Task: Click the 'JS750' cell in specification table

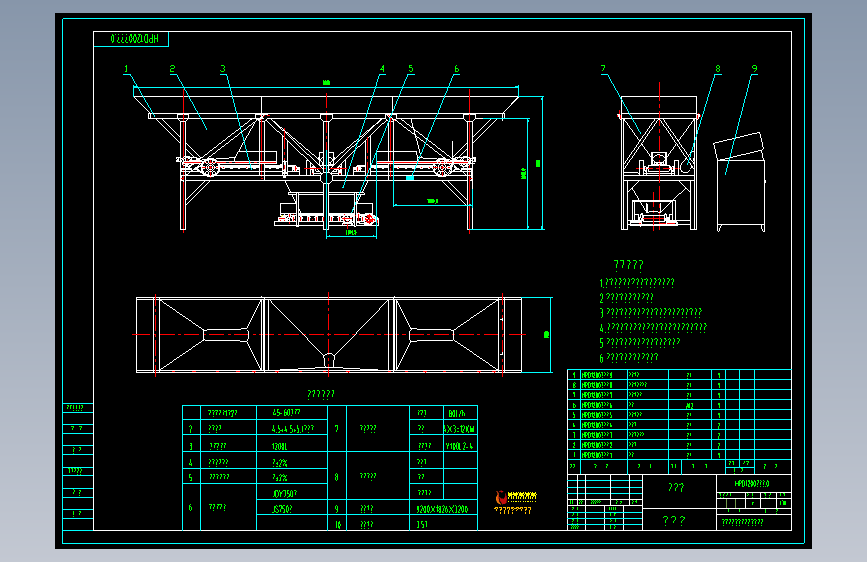Action: (292, 509)
